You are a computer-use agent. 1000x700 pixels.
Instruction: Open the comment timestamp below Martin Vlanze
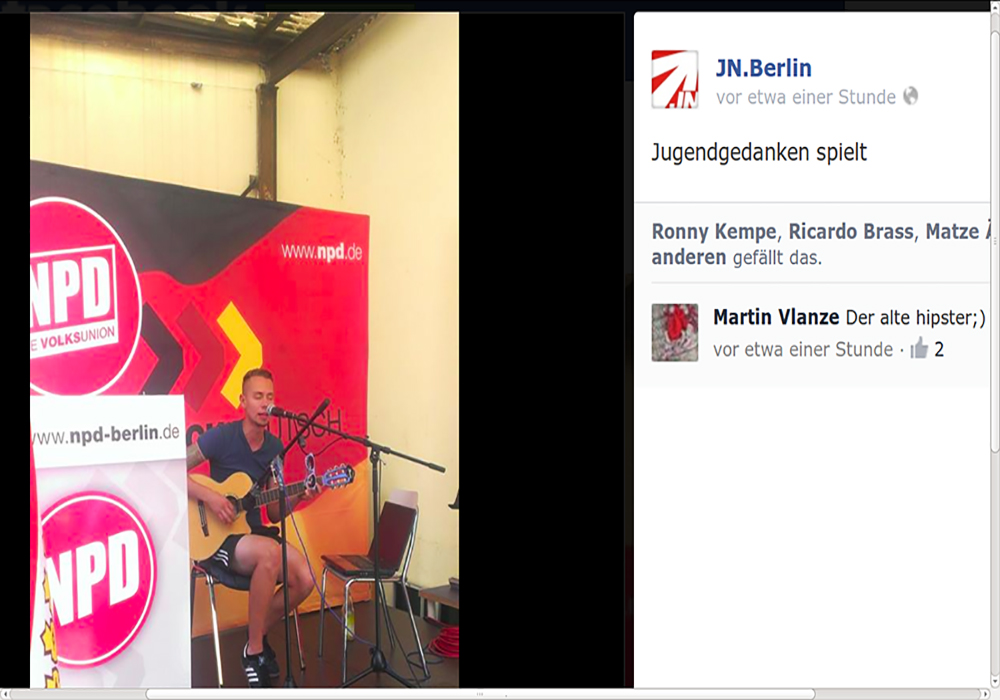(803, 349)
